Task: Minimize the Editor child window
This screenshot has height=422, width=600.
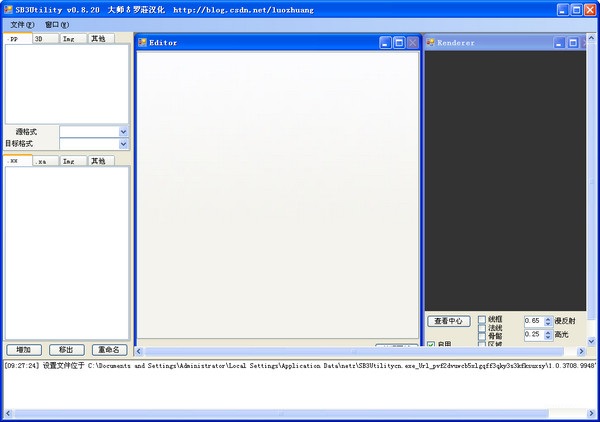Action: click(x=385, y=43)
